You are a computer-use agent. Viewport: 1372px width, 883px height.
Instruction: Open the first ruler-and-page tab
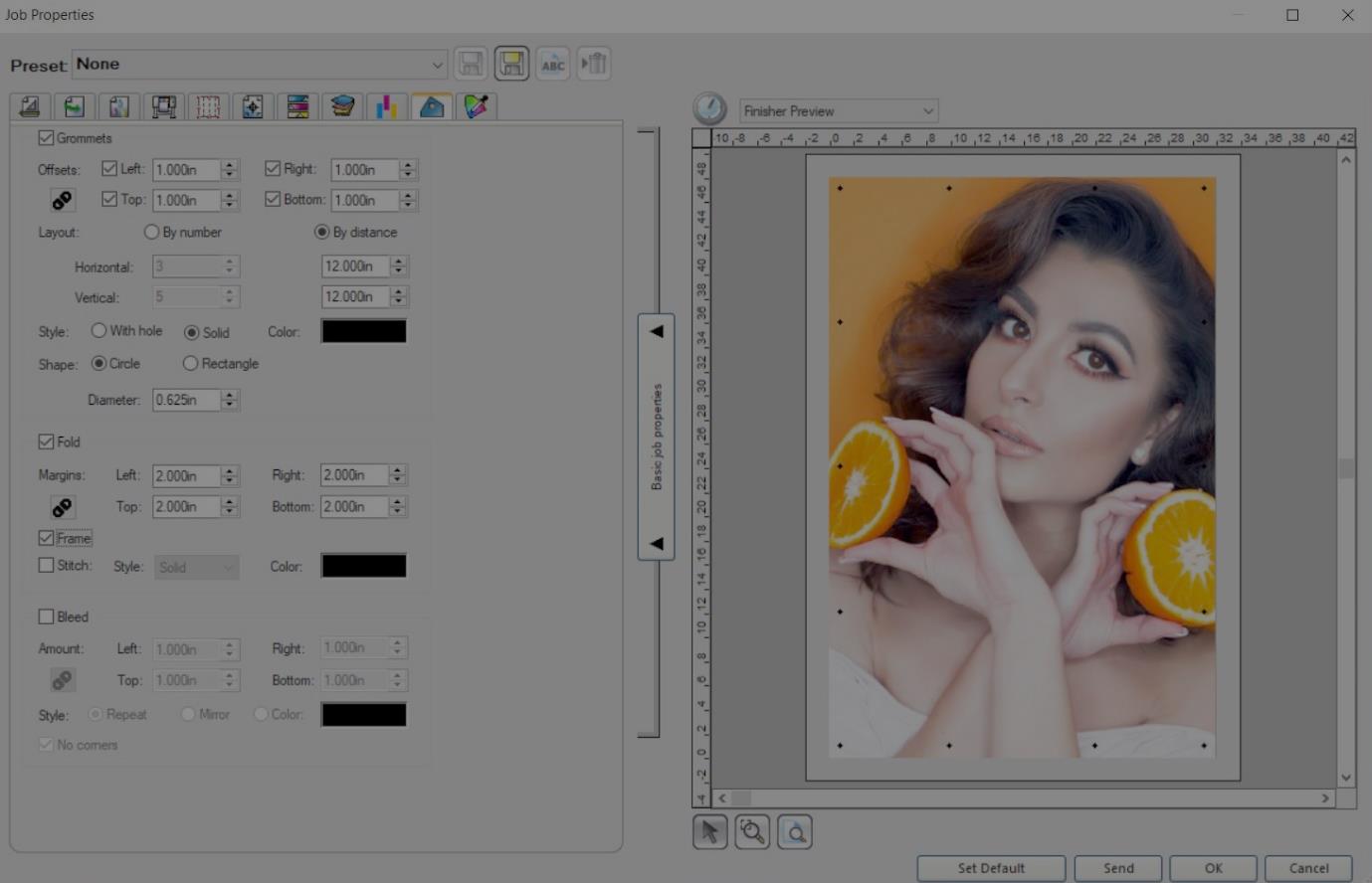pos(30,106)
